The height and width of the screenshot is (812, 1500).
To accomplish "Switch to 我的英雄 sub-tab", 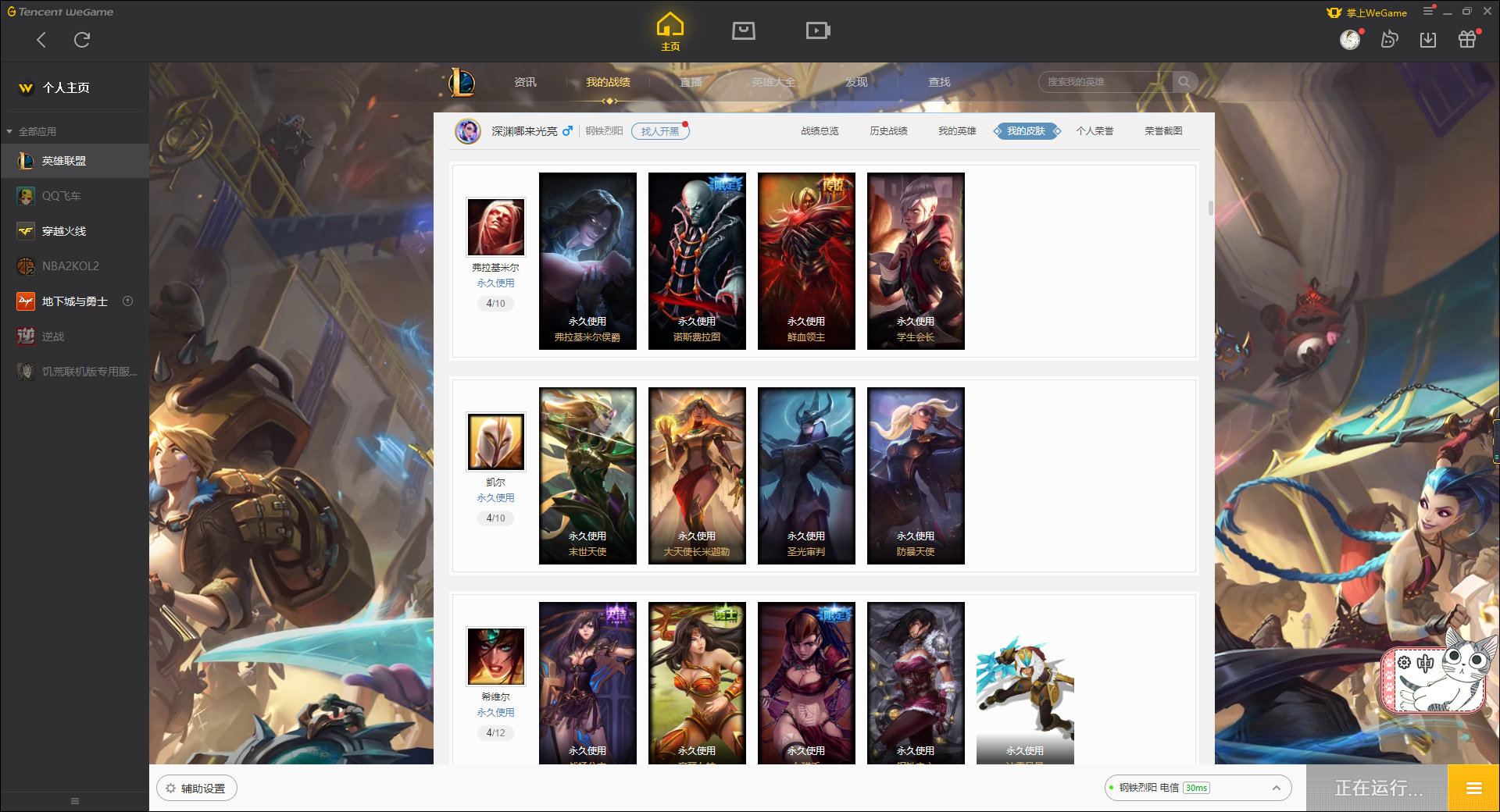I will [957, 131].
